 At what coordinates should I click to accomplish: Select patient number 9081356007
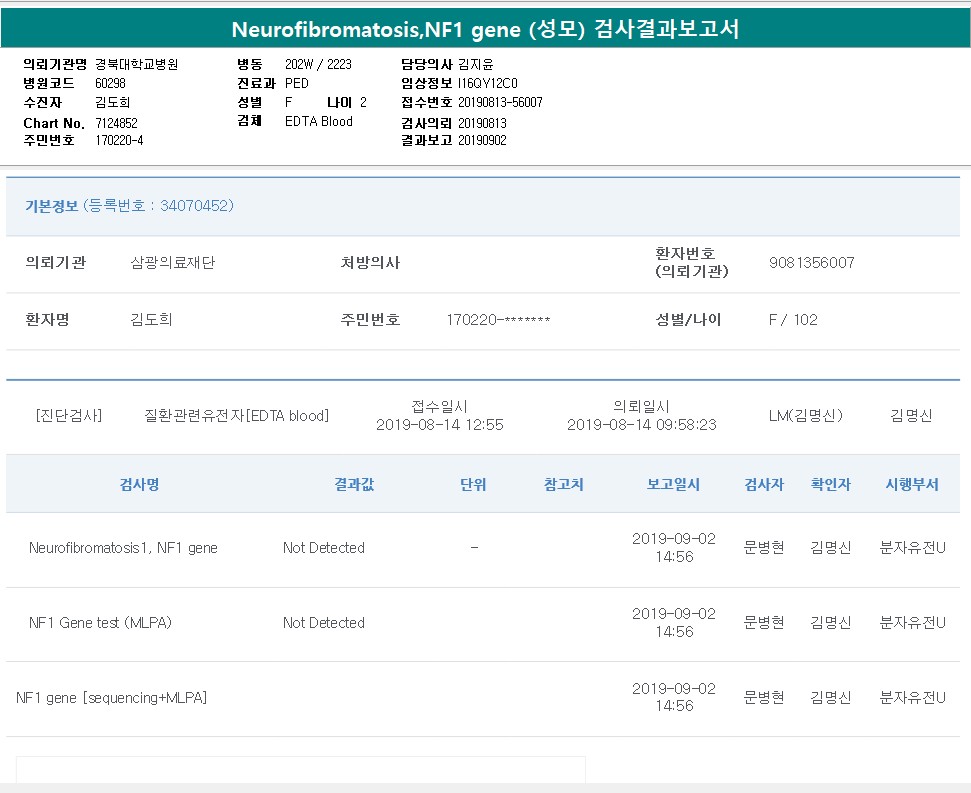coord(812,263)
